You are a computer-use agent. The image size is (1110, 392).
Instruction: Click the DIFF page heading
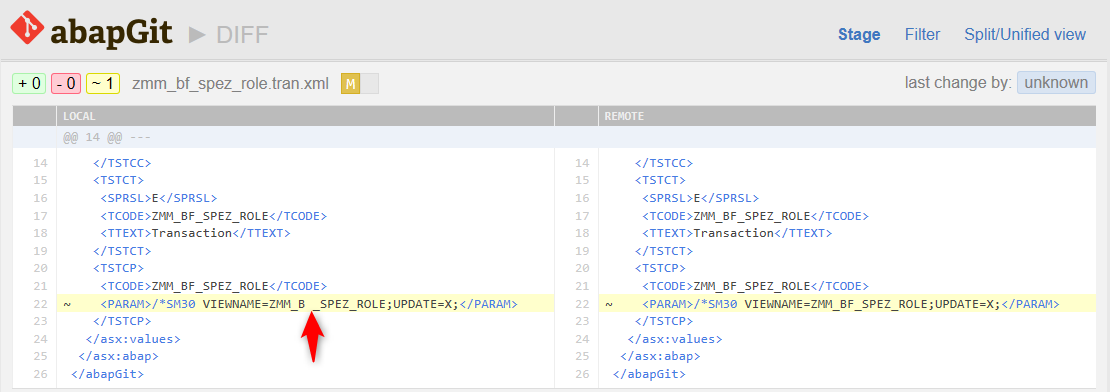coord(242,34)
